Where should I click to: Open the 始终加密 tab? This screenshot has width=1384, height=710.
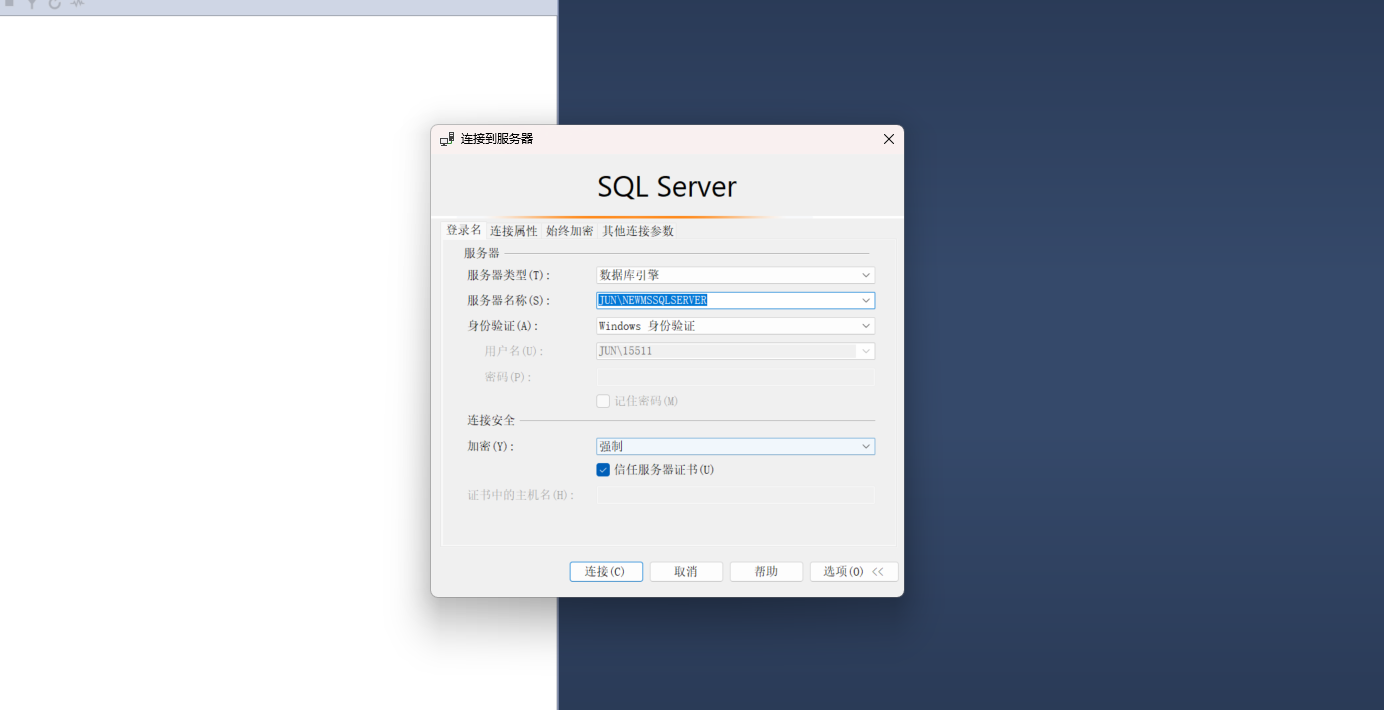[570, 231]
